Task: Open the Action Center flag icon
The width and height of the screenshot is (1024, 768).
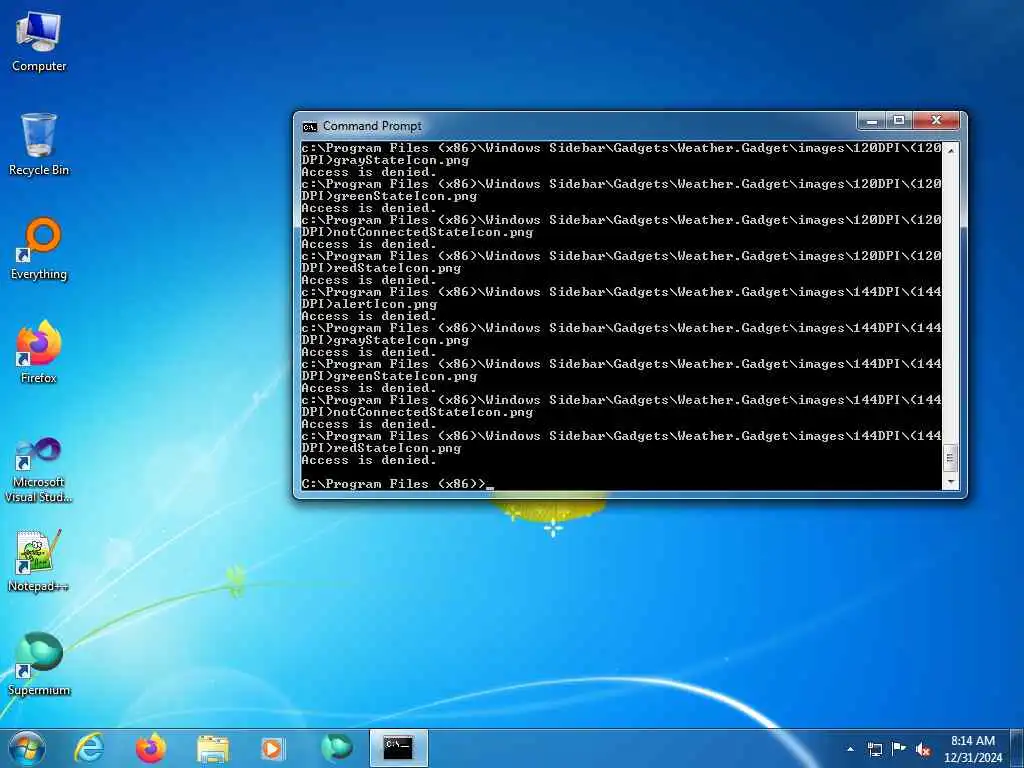Action: coord(899,749)
